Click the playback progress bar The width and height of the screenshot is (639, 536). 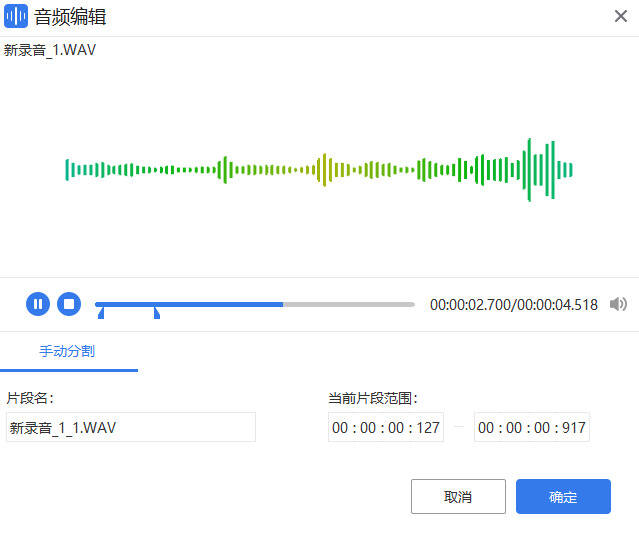click(255, 304)
